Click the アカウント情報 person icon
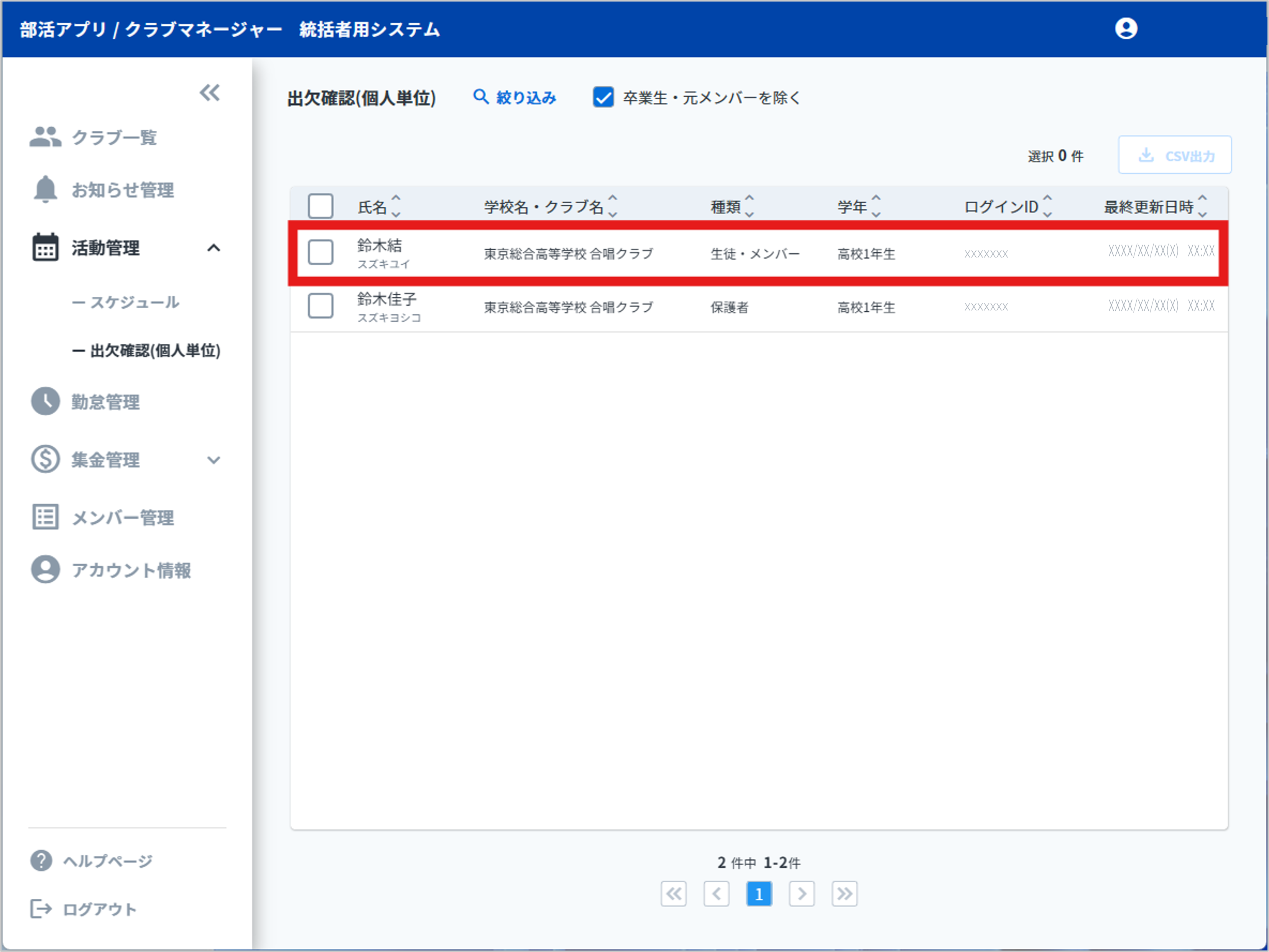1269x952 pixels. click(x=45, y=569)
